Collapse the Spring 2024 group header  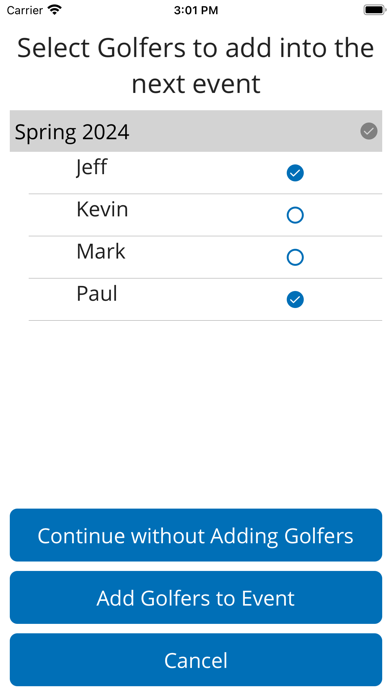tap(196, 131)
